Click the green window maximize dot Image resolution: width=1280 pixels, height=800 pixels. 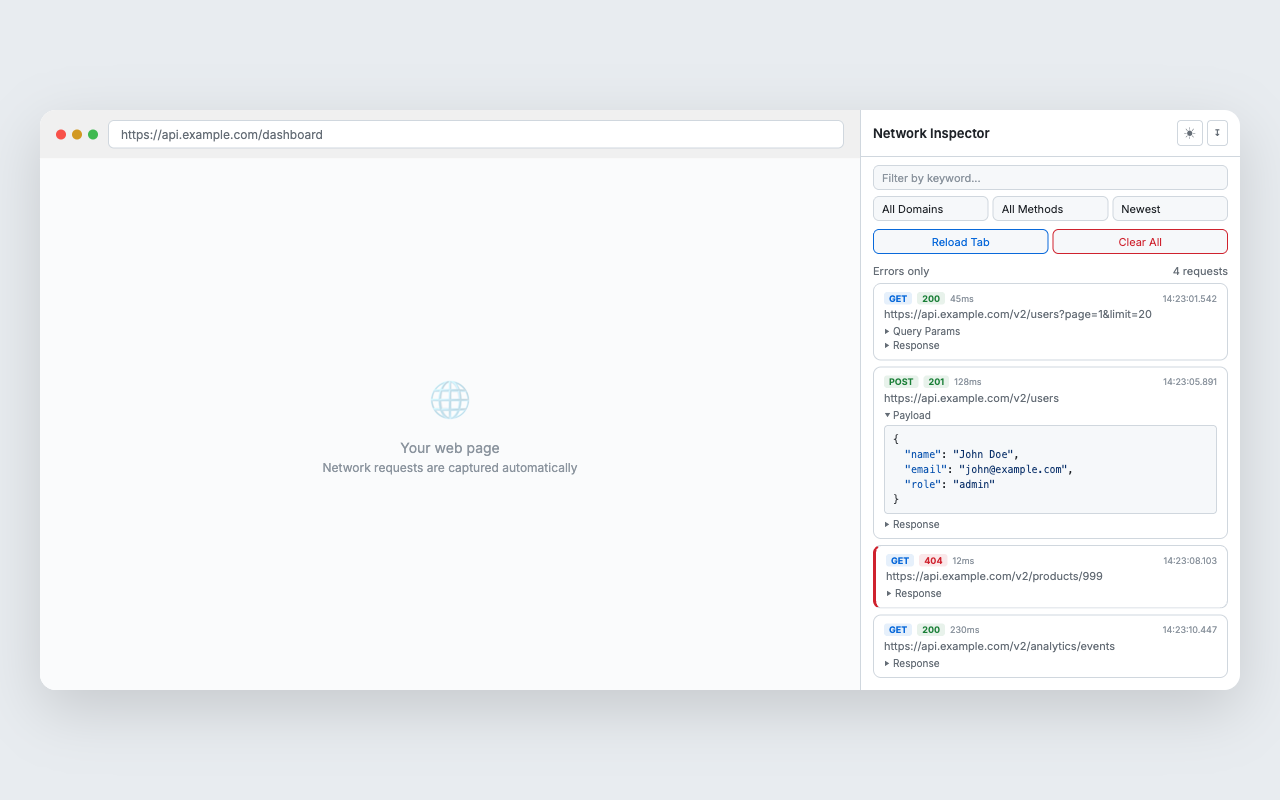pyautogui.click(x=93, y=134)
